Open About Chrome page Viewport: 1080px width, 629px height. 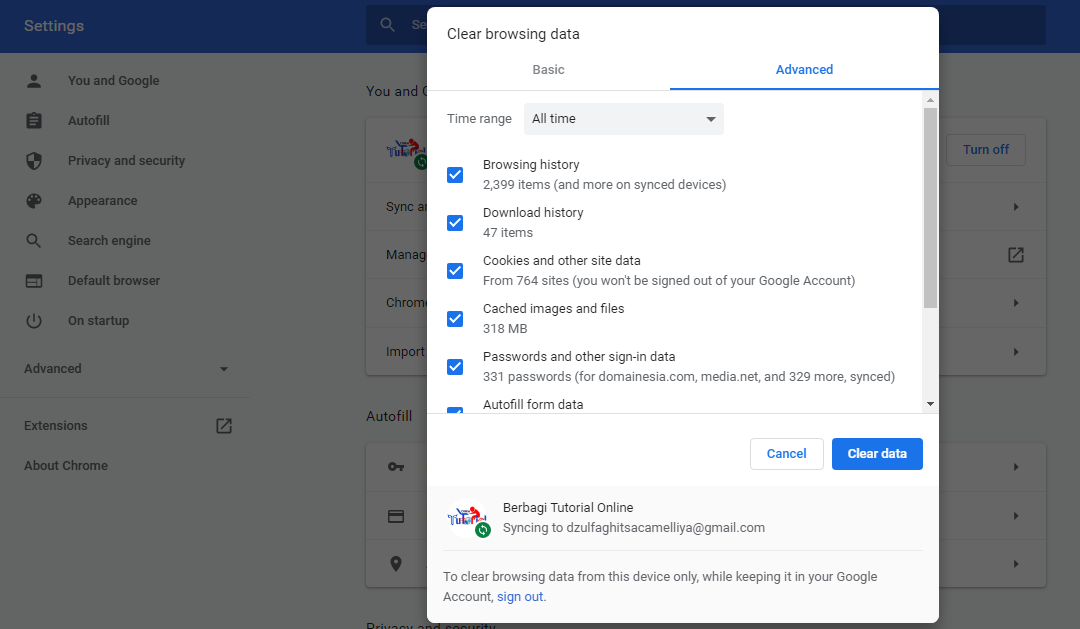(x=66, y=466)
